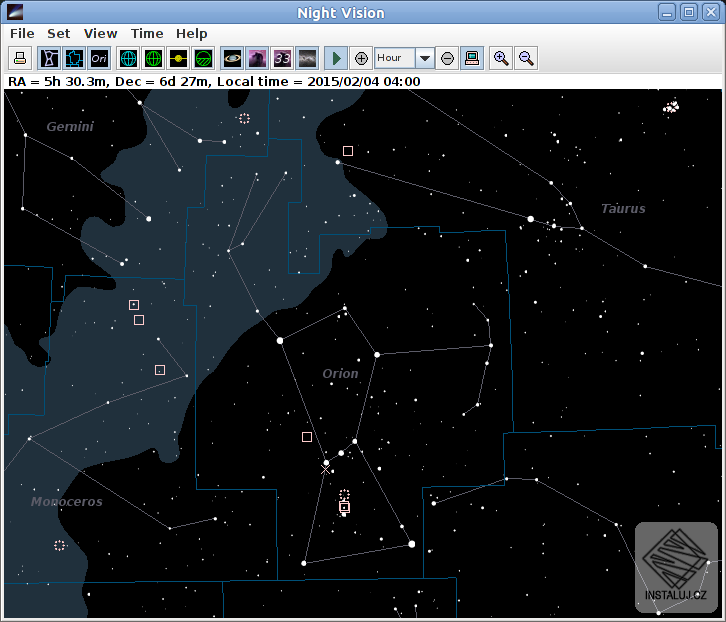Click the Milky Way icon

307,58
